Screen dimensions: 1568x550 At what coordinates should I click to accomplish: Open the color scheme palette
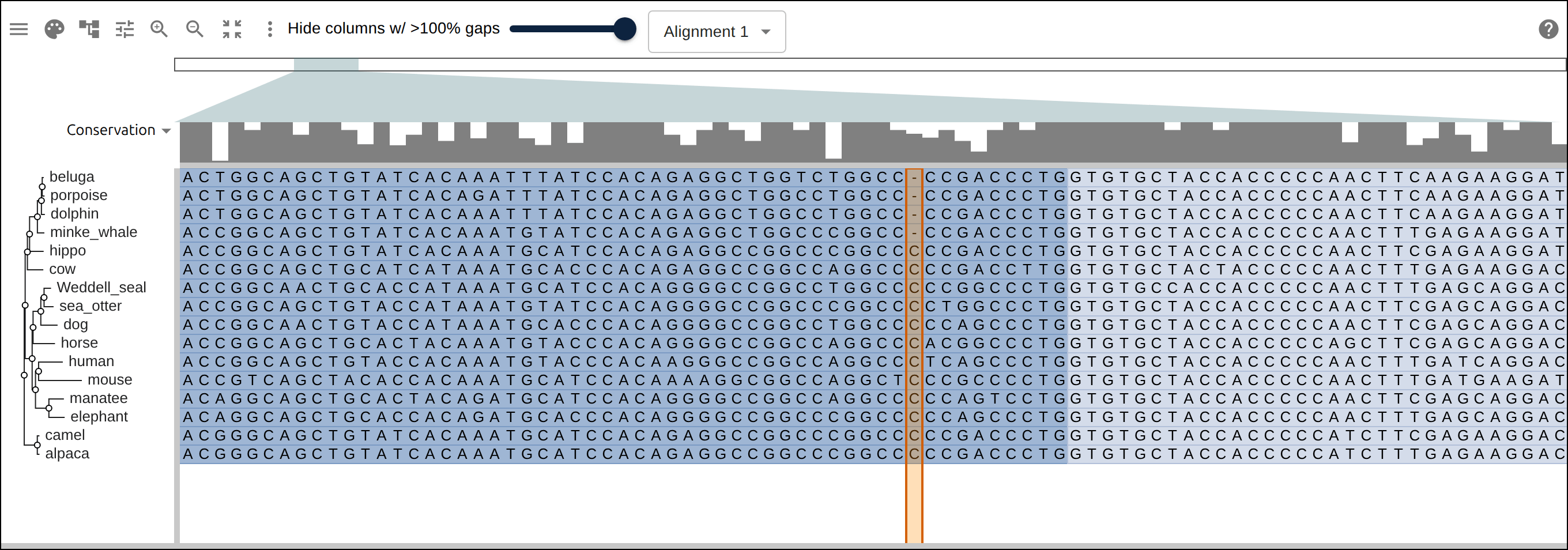pos(54,29)
